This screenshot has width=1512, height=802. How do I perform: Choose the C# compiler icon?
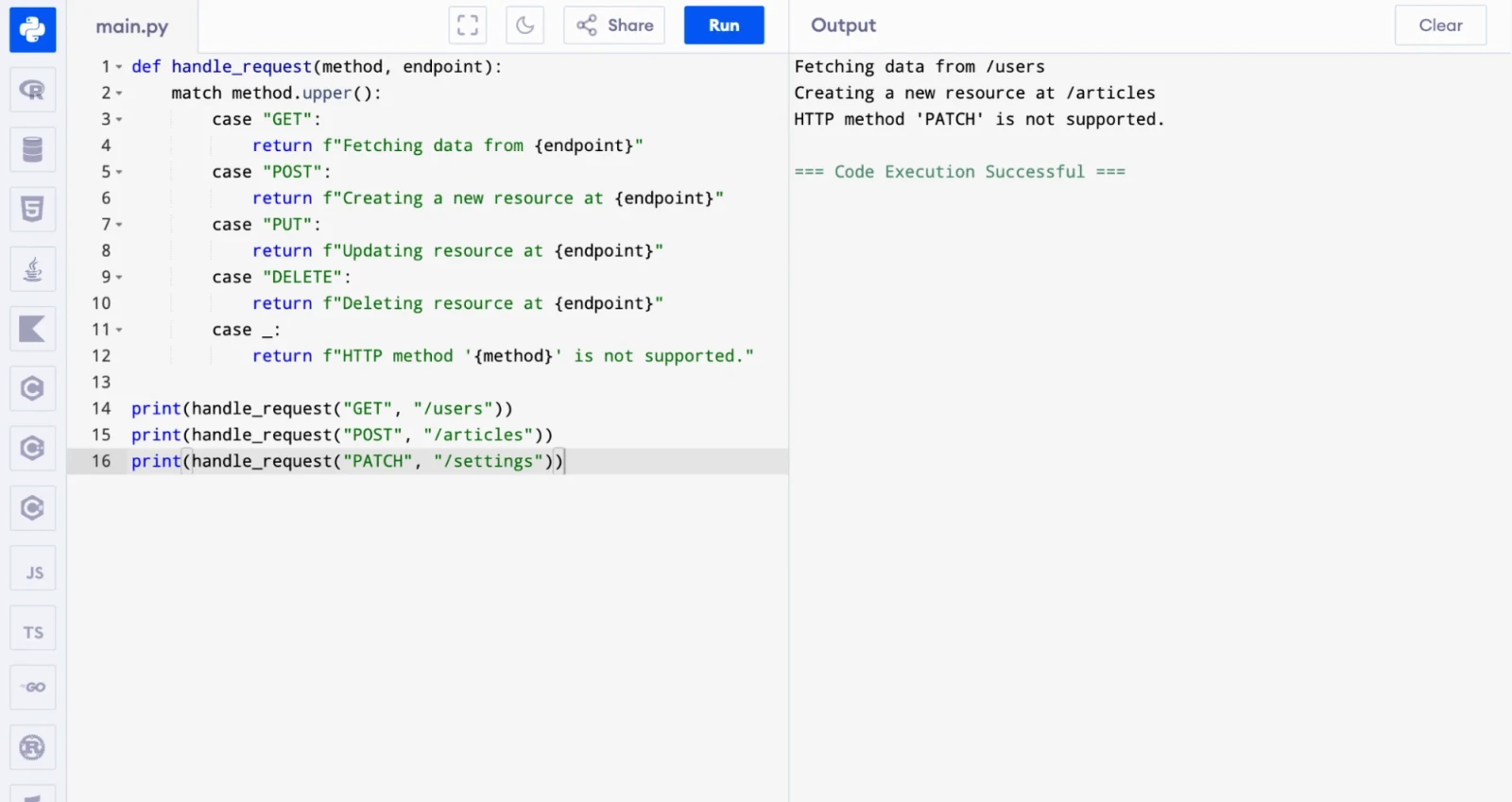tap(32, 508)
